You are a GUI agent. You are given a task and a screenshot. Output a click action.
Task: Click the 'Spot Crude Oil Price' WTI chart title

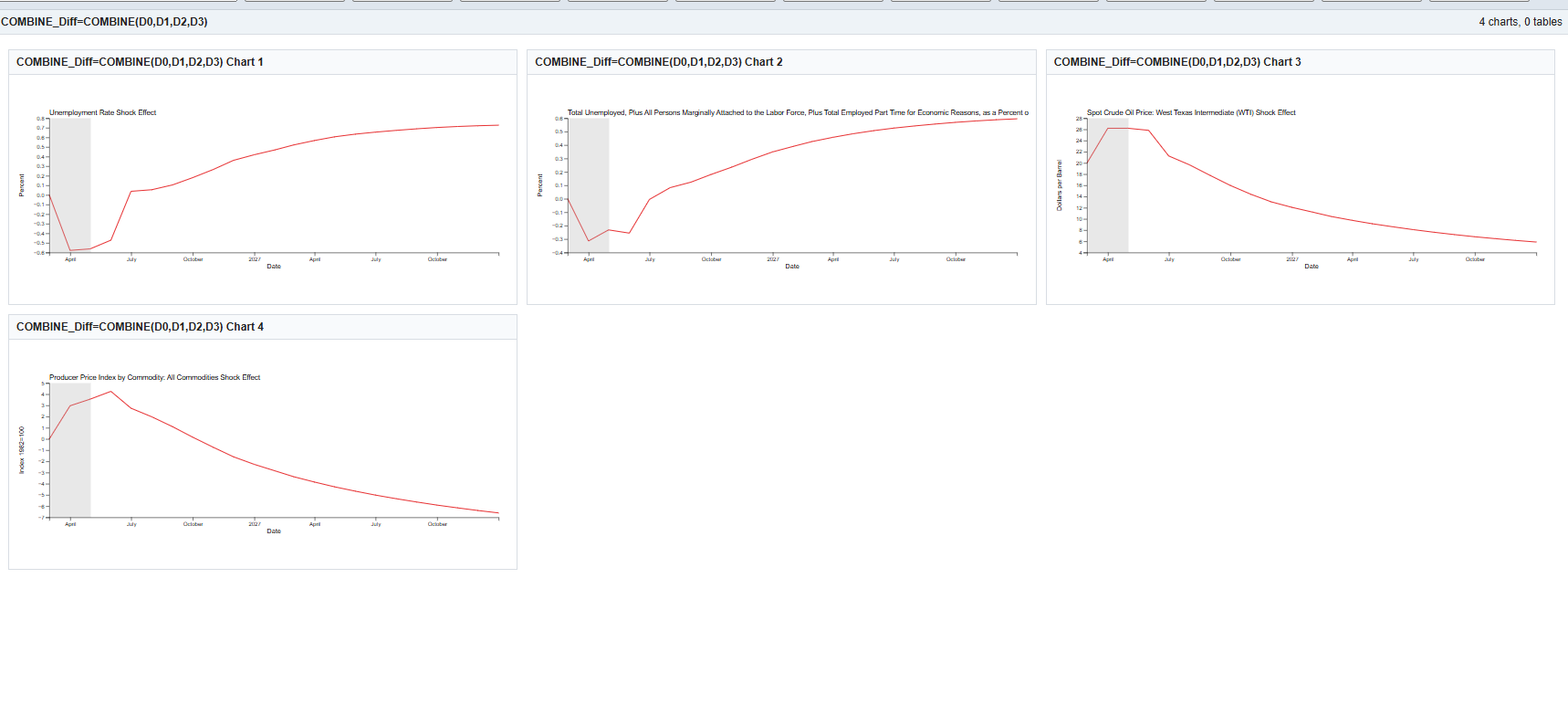click(x=1191, y=112)
